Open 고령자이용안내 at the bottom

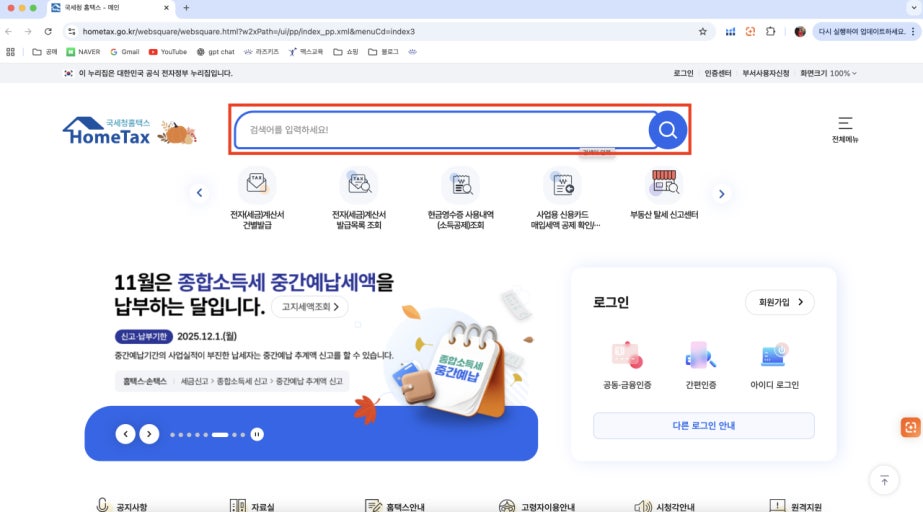point(536,506)
